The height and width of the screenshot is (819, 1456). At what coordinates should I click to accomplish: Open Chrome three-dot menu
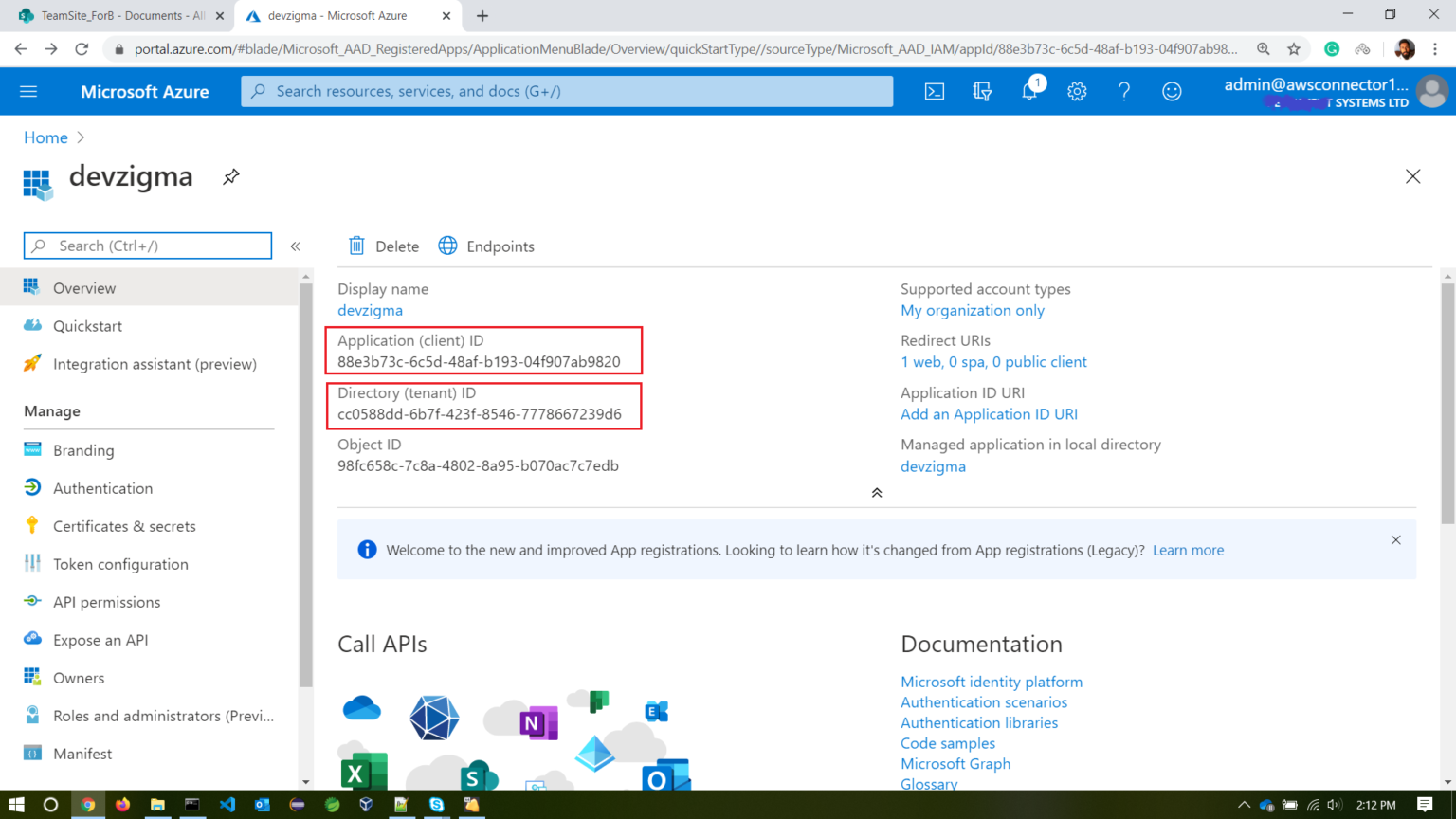(1435, 49)
